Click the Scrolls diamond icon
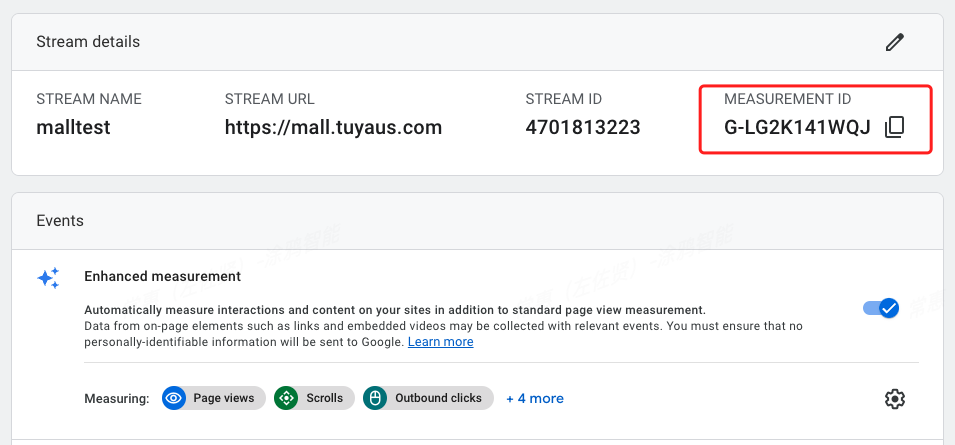Screen dimensions: 955x445 [286, 398]
